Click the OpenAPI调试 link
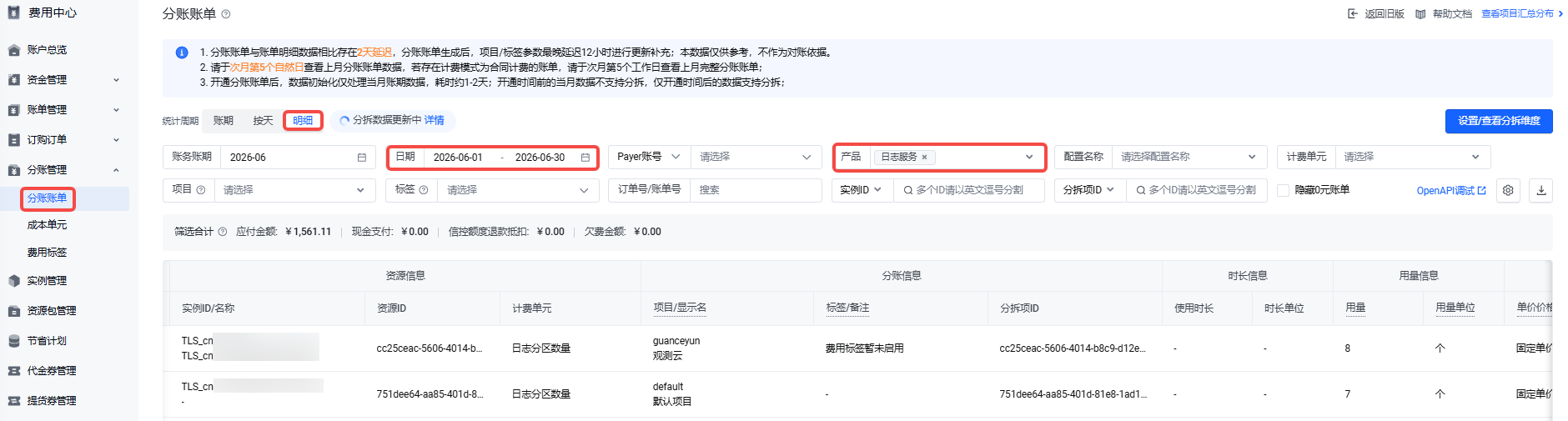The image size is (1568, 421). (x=1451, y=191)
